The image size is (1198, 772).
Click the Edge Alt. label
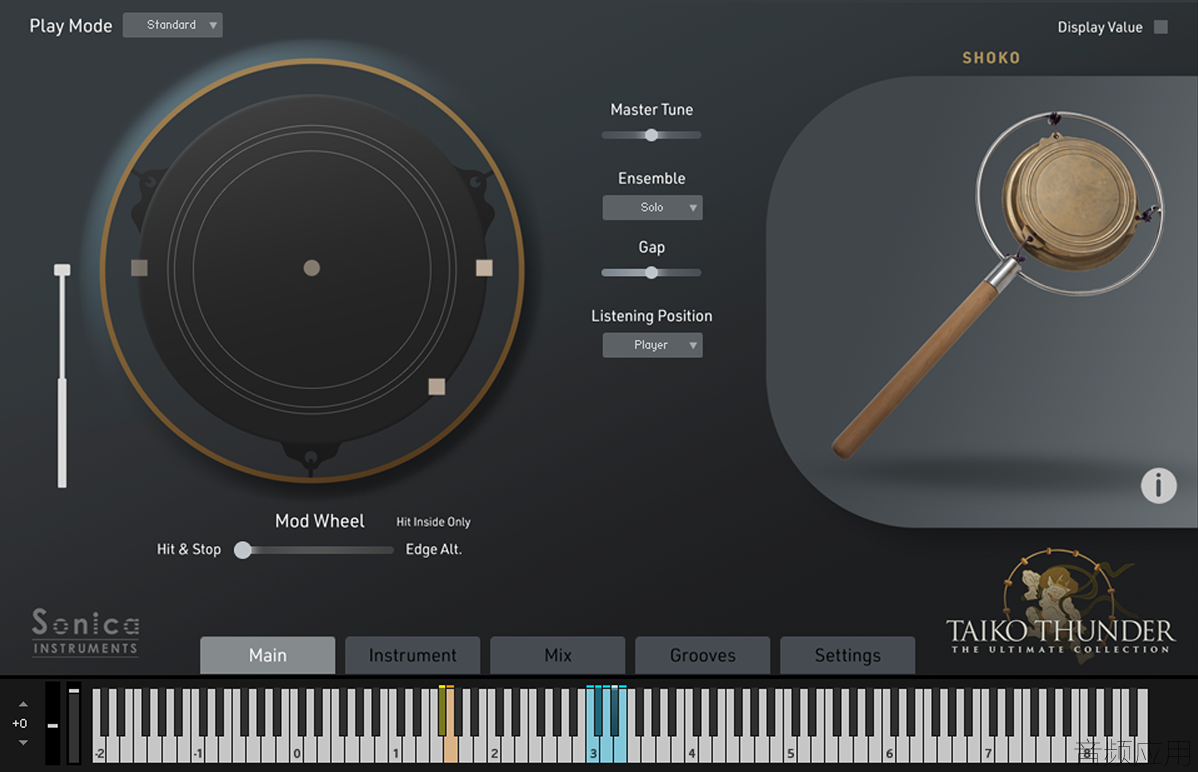pyautogui.click(x=433, y=549)
